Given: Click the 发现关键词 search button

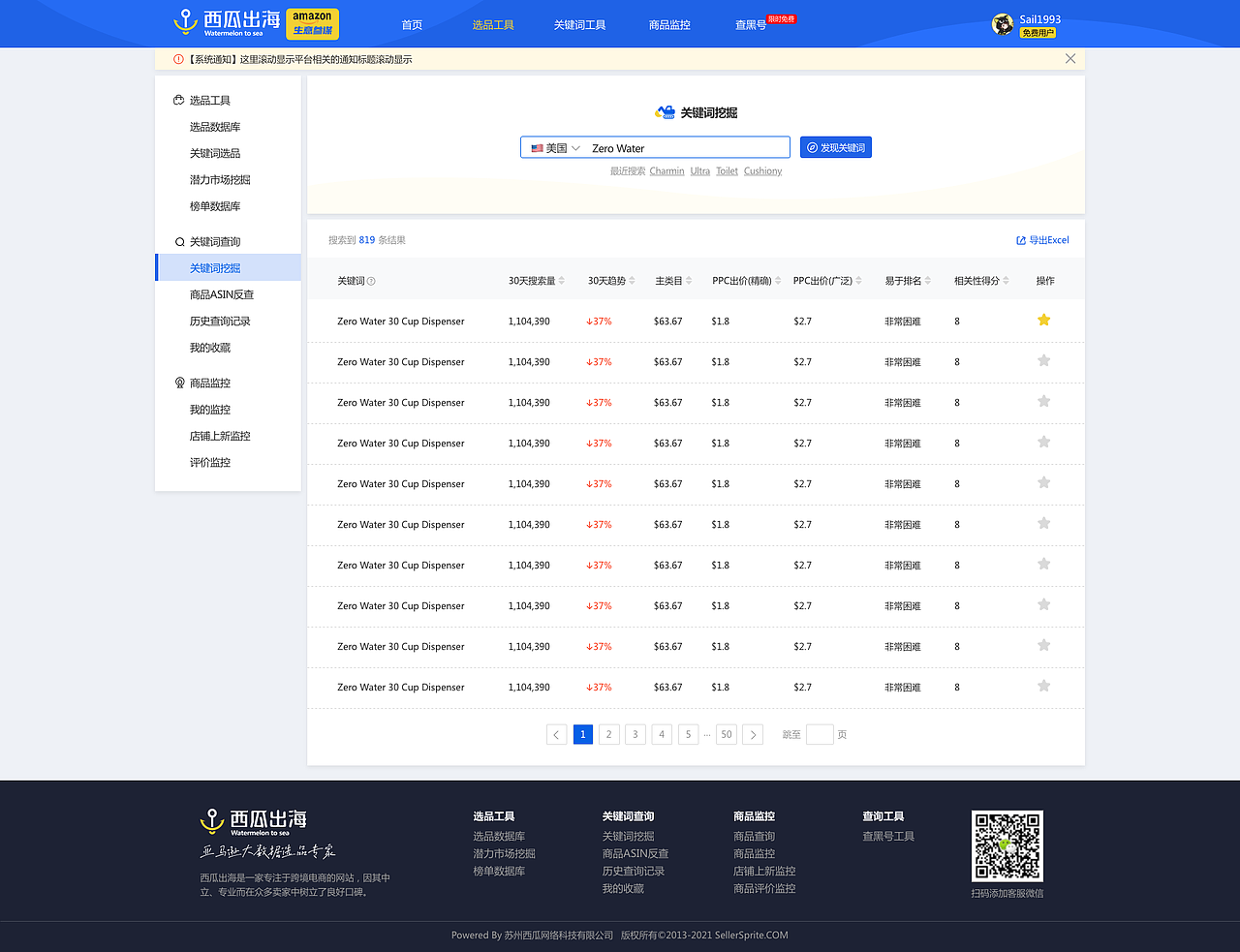Looking at the screenshot, I should tap(837, 147).
